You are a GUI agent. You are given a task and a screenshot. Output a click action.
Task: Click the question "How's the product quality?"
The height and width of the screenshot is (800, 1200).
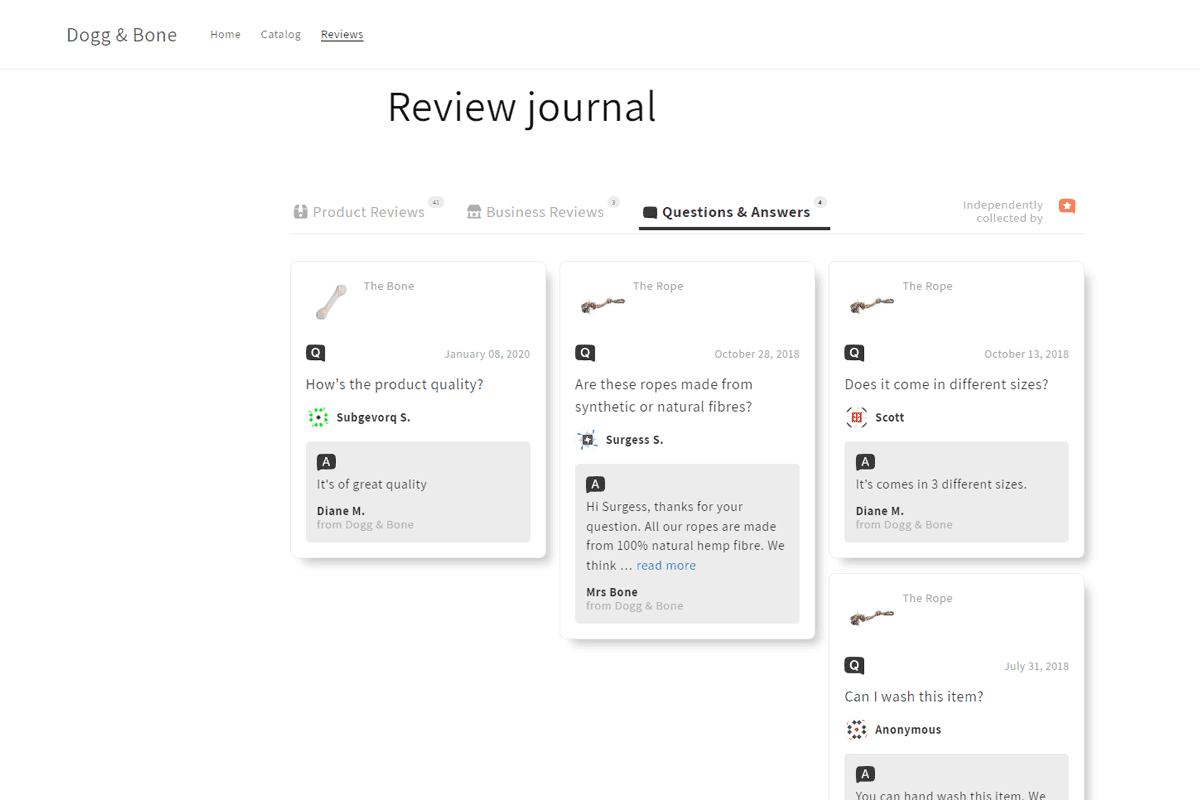(394, 385)
